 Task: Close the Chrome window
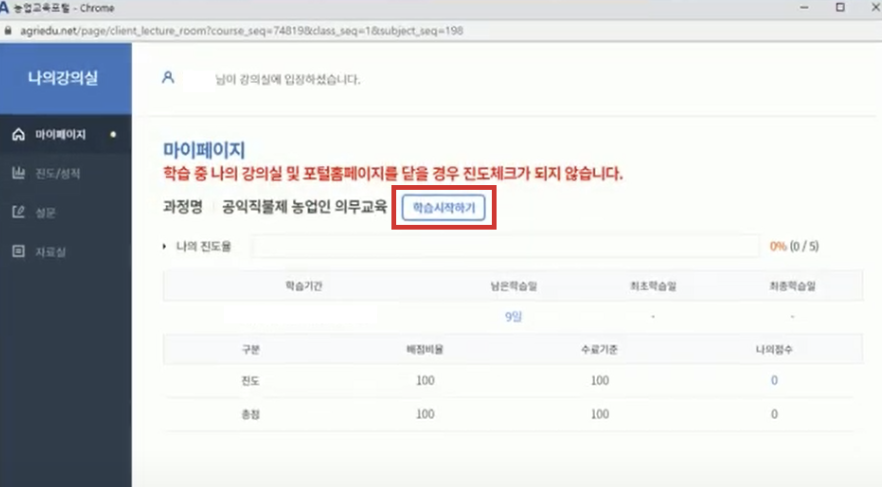coord(875,7)
